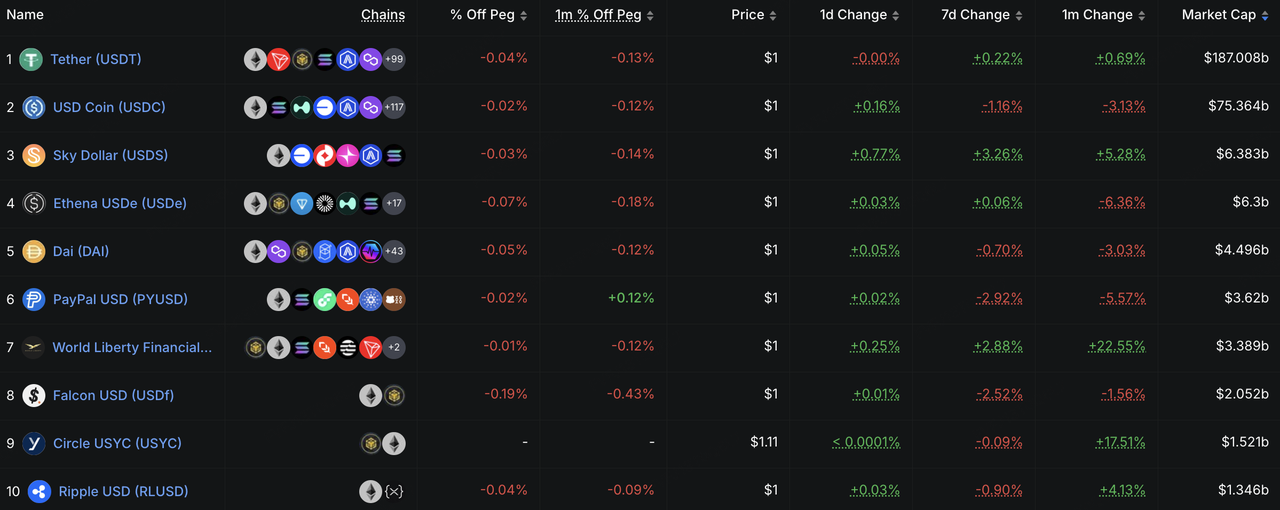Click the Tether coin logo icon

tap(32, 60)
